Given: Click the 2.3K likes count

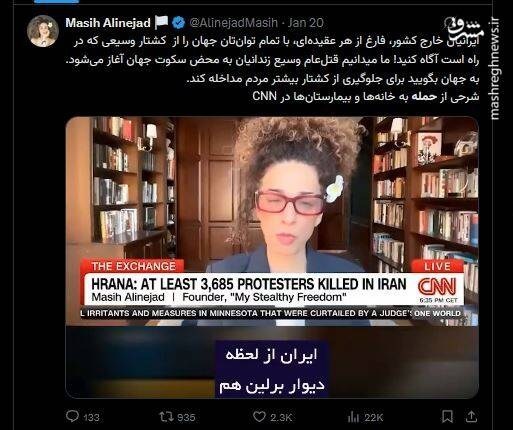Looking at the screenshot, I should click(281, 417).
